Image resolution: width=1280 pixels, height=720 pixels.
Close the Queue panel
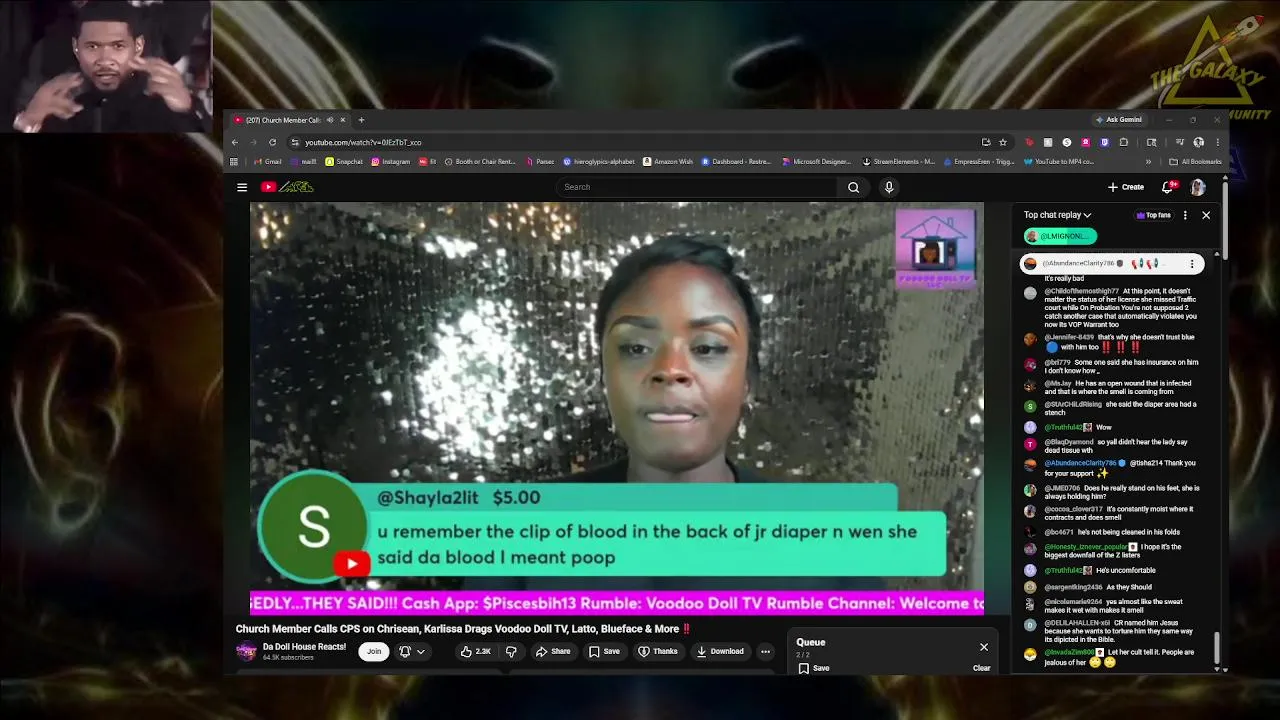(x=984, y=647)
